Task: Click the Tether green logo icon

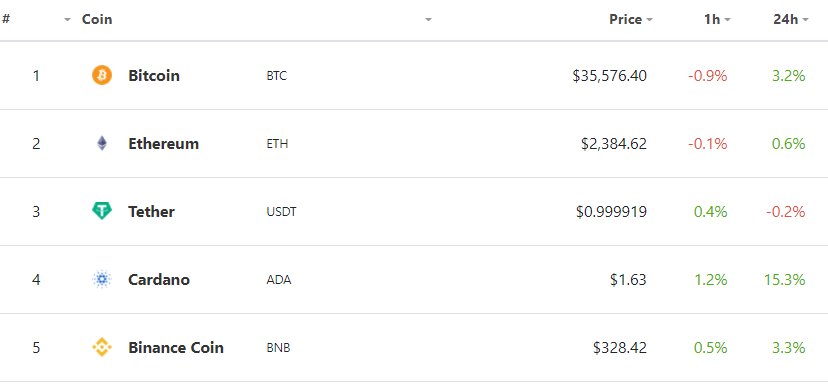Action: click(x=102, y=211)
